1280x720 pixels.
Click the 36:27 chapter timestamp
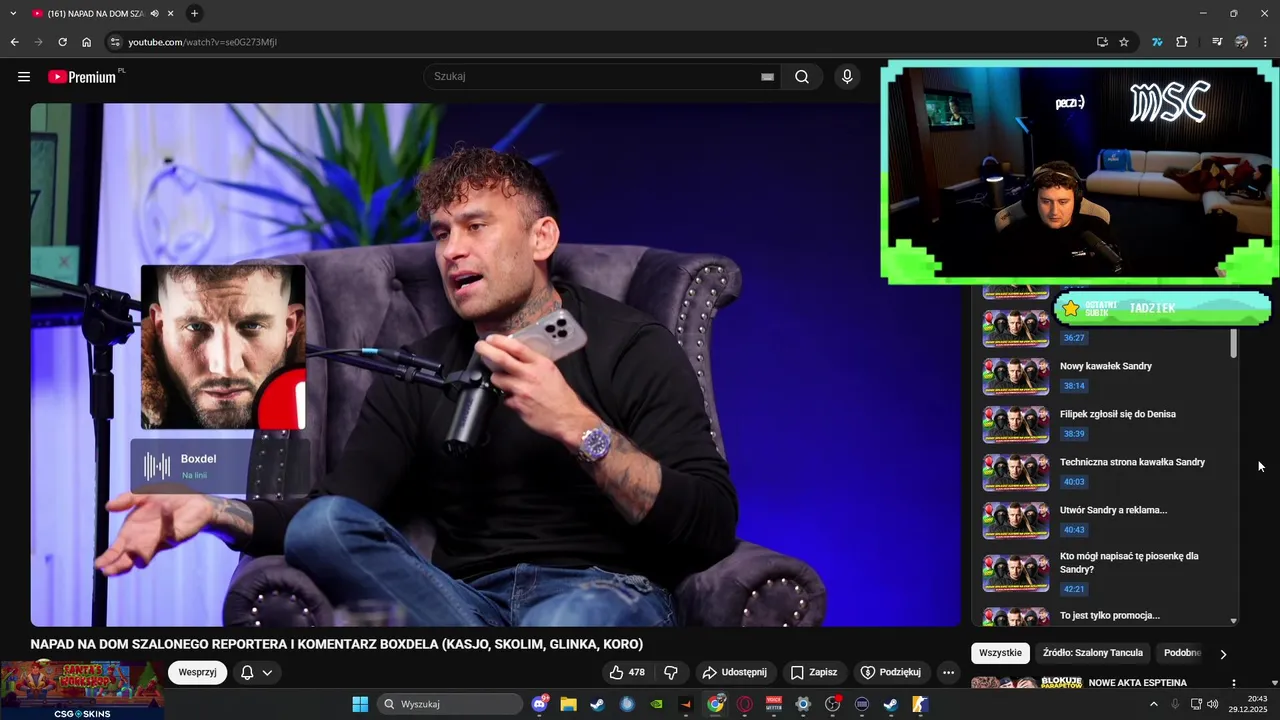pyautogui.click(x=1074, y=338)
